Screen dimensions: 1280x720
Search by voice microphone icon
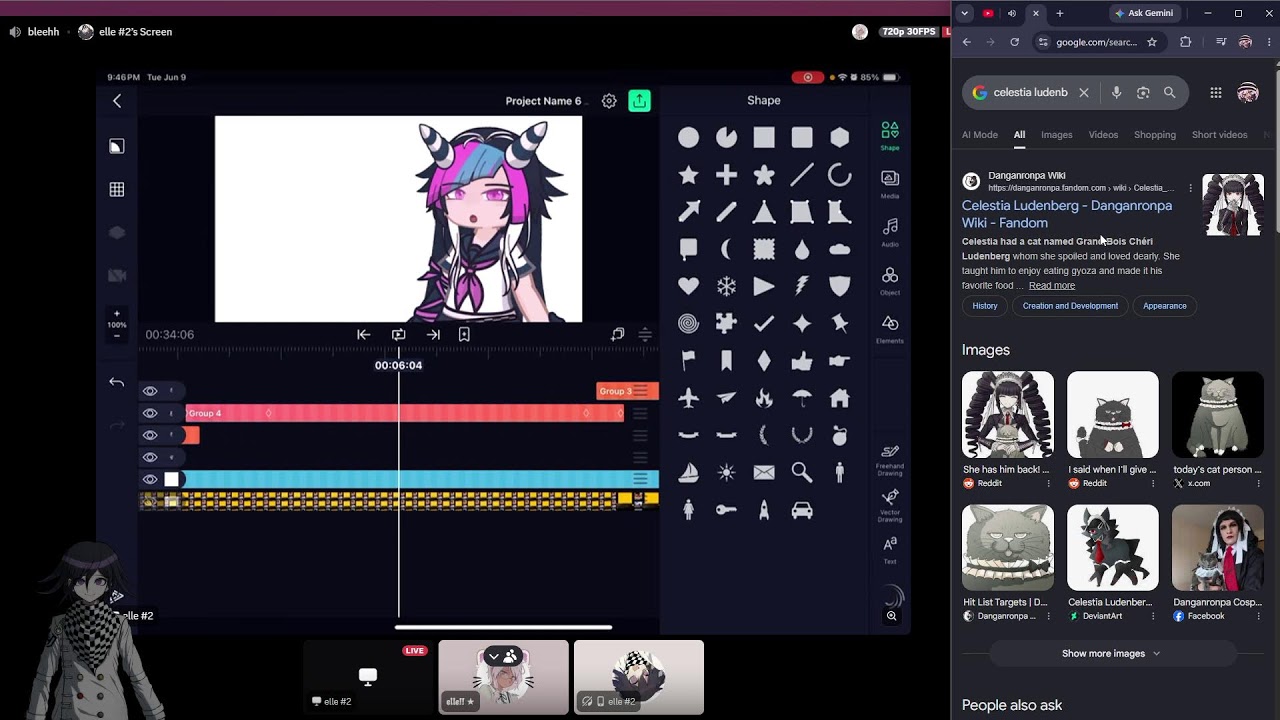click(x=1116, y=93)
